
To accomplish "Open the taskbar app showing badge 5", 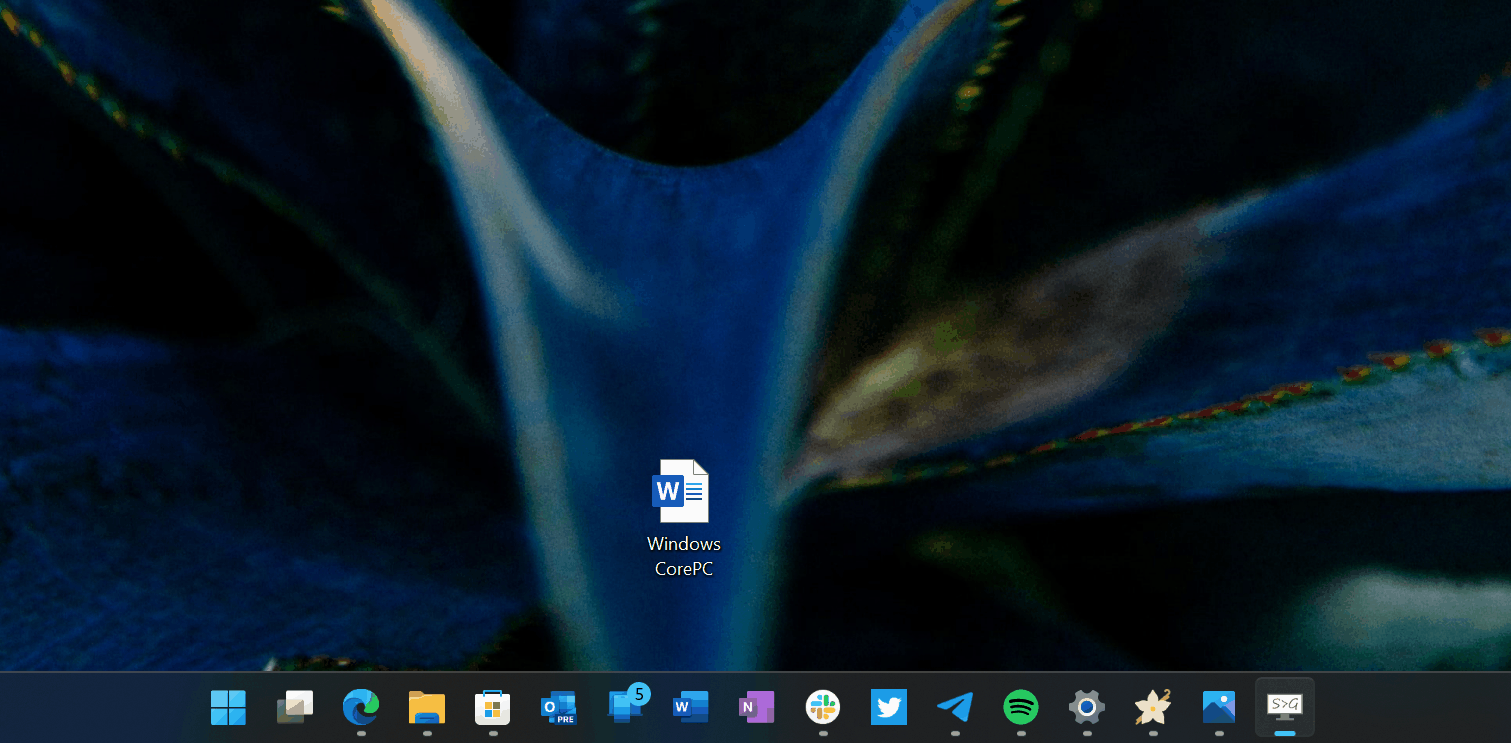I will [627, 705].
